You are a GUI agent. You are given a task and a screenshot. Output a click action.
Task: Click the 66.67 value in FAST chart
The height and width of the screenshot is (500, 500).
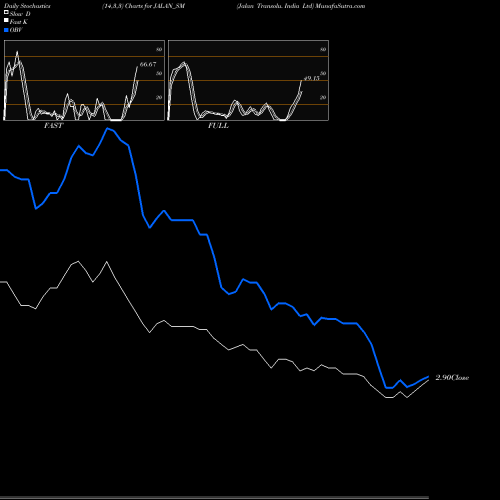coord(148,64)
